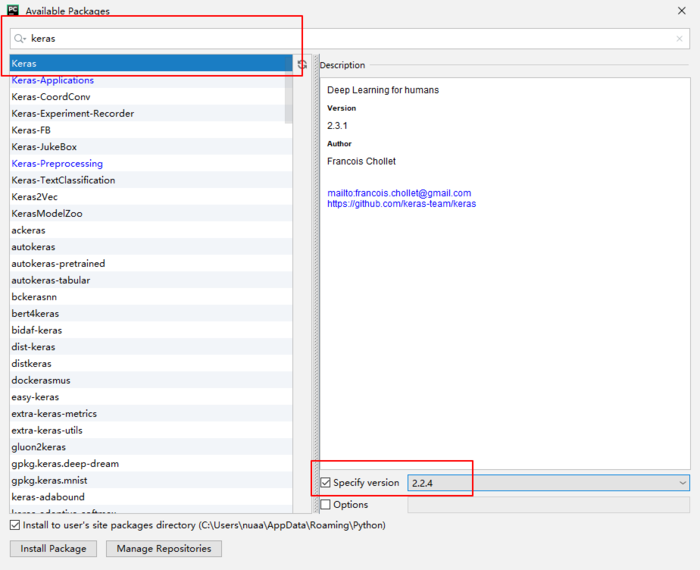Click the refresh package list icon

coord(302,64)
